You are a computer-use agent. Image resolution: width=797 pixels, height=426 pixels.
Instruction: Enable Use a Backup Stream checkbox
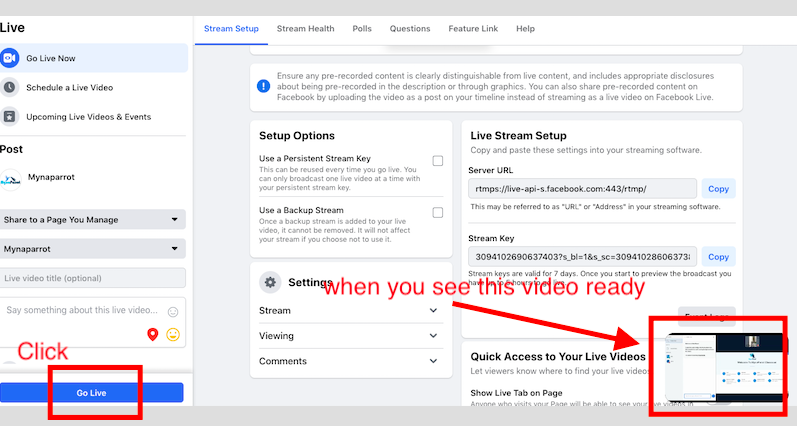coord(438,212)
